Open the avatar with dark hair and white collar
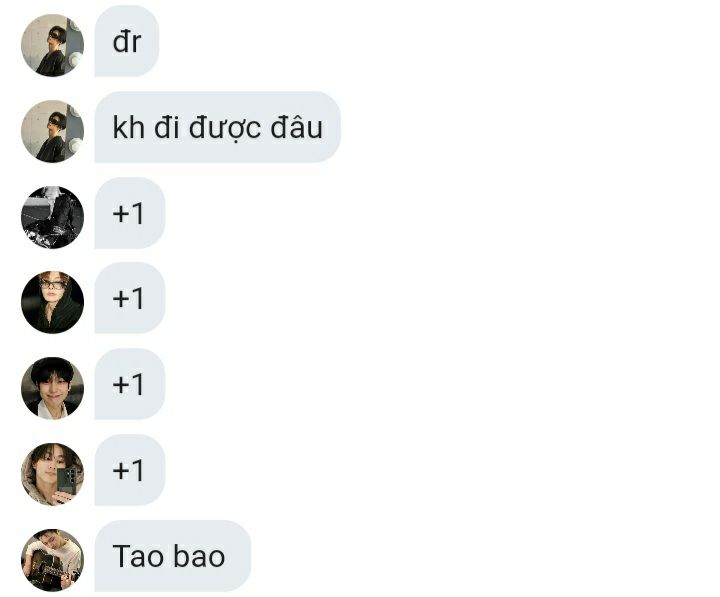Image resolution: width=720 pixels, height=597 pixels. [x=52, y=389]
